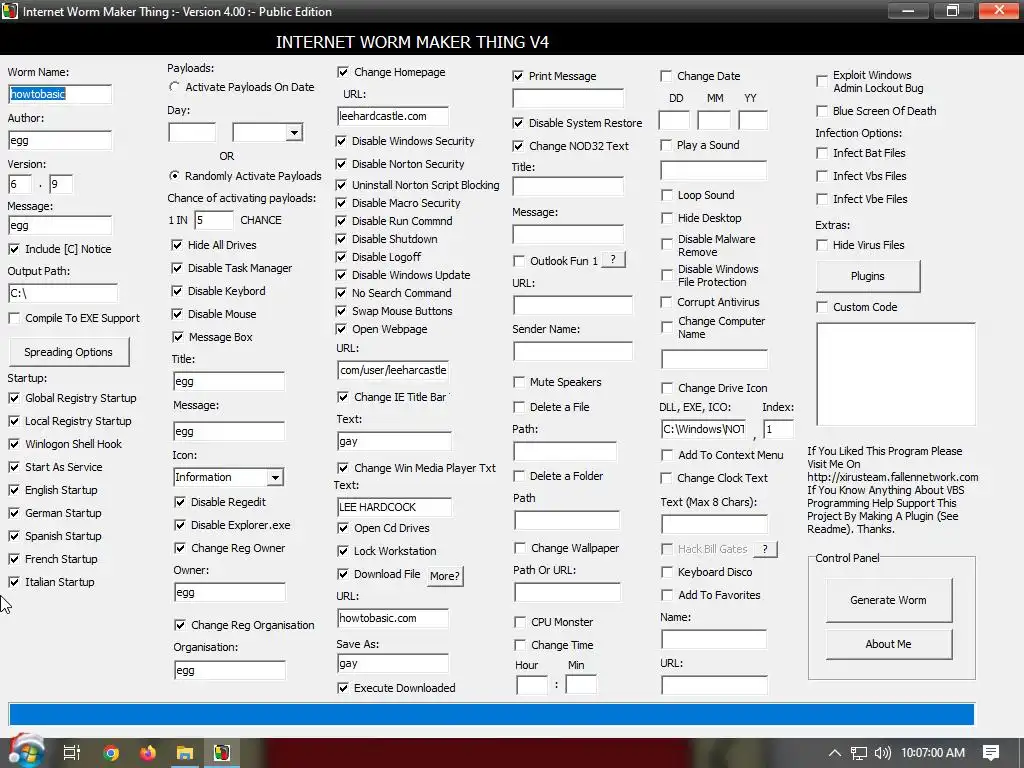Click into the Author text field

[x=60, y=140]
